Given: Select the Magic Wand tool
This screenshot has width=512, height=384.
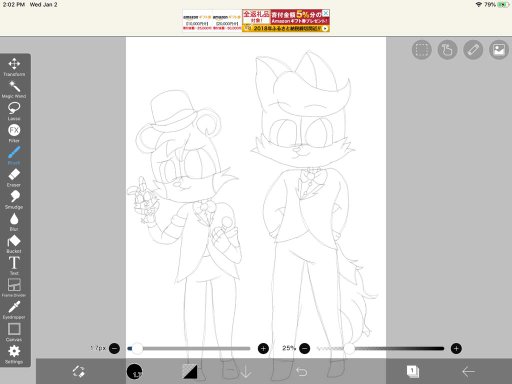Looking at the screenshot, I should [14, 89].
